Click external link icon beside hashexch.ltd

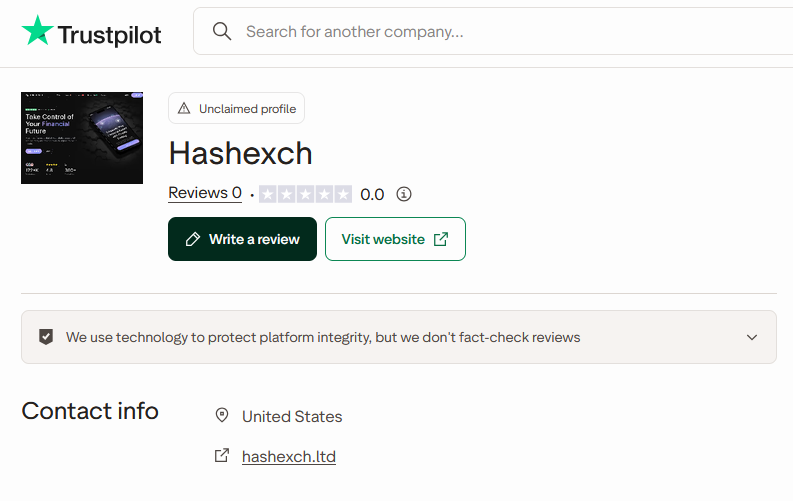[x=222, y=456]
